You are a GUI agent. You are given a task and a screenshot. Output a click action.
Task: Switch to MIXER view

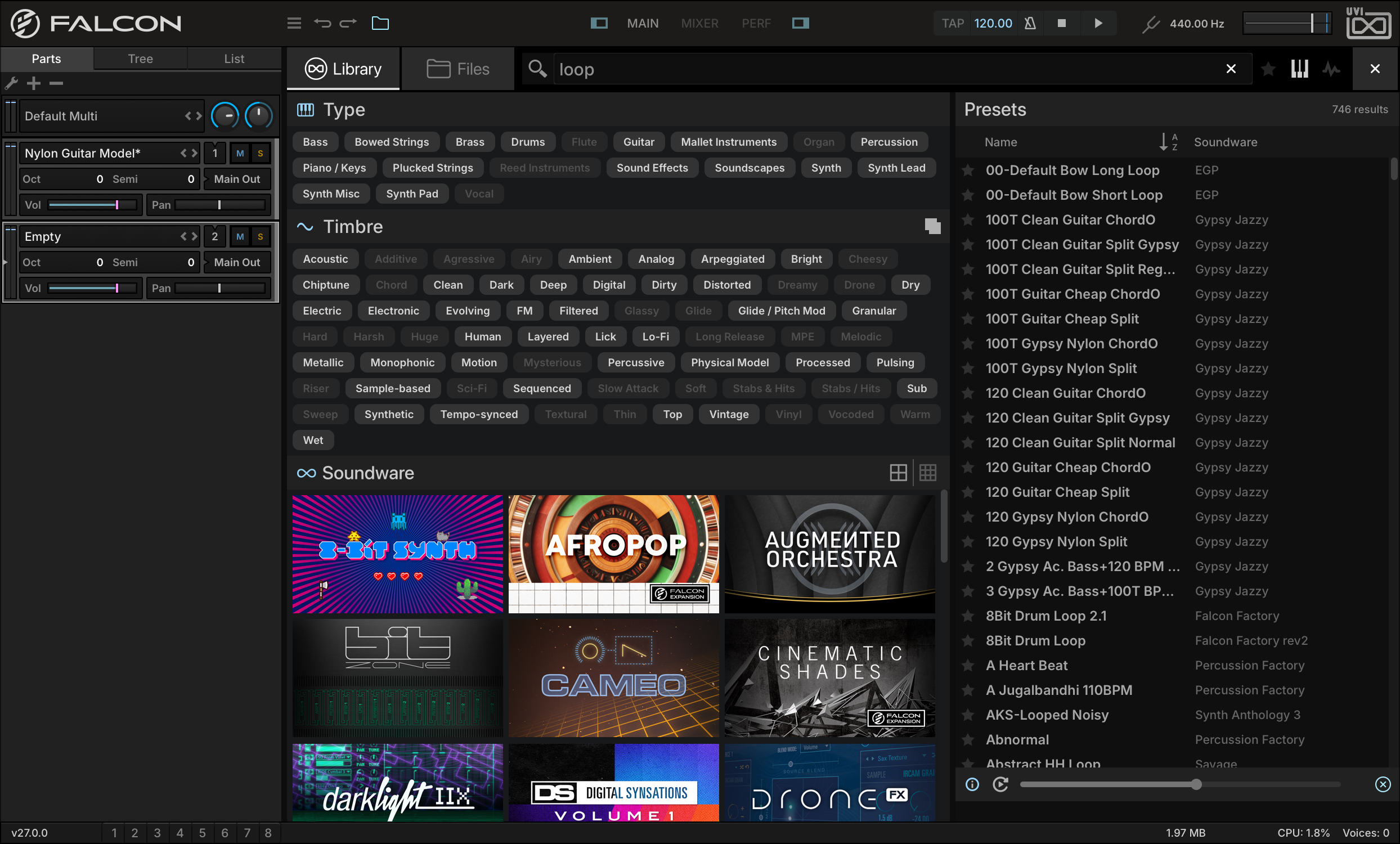(x=699, y=23)
